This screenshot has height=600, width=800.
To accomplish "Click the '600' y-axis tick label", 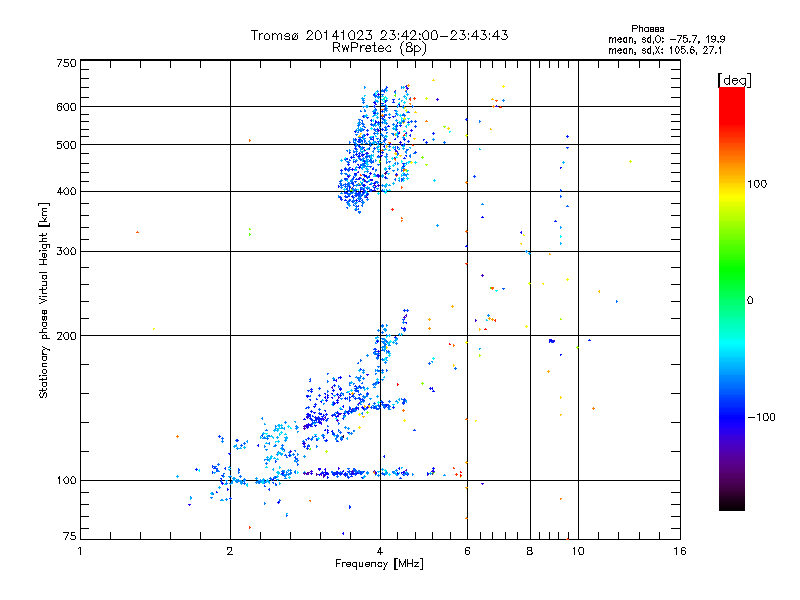I will [66, 107].
